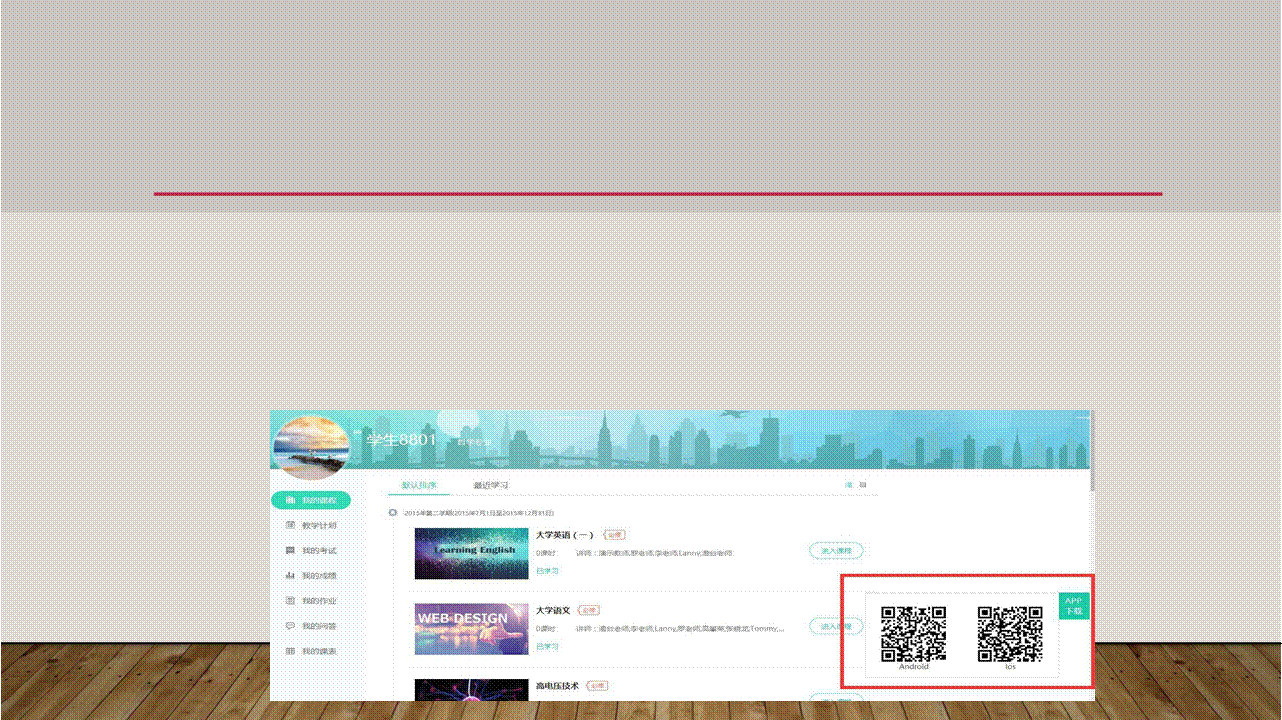The height and width of the screenshot is (720, 1282).
Task: Switch to the 默认排序 tab
Action: pos(419,485)
